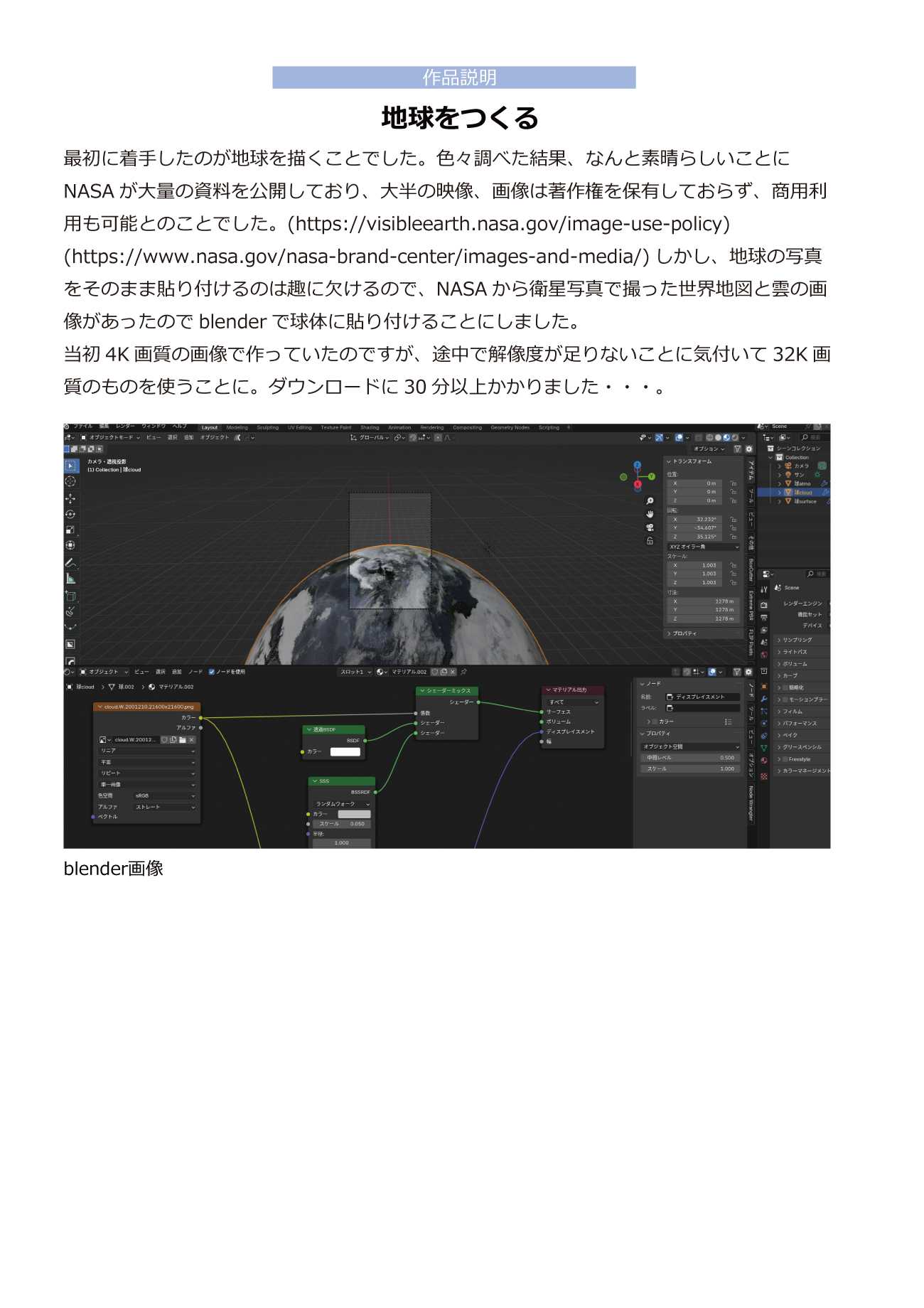Viewport: 924px width, 1308px height.
Task: Switch to the Modeling workspace tab
Action: [x=237, y=428]
